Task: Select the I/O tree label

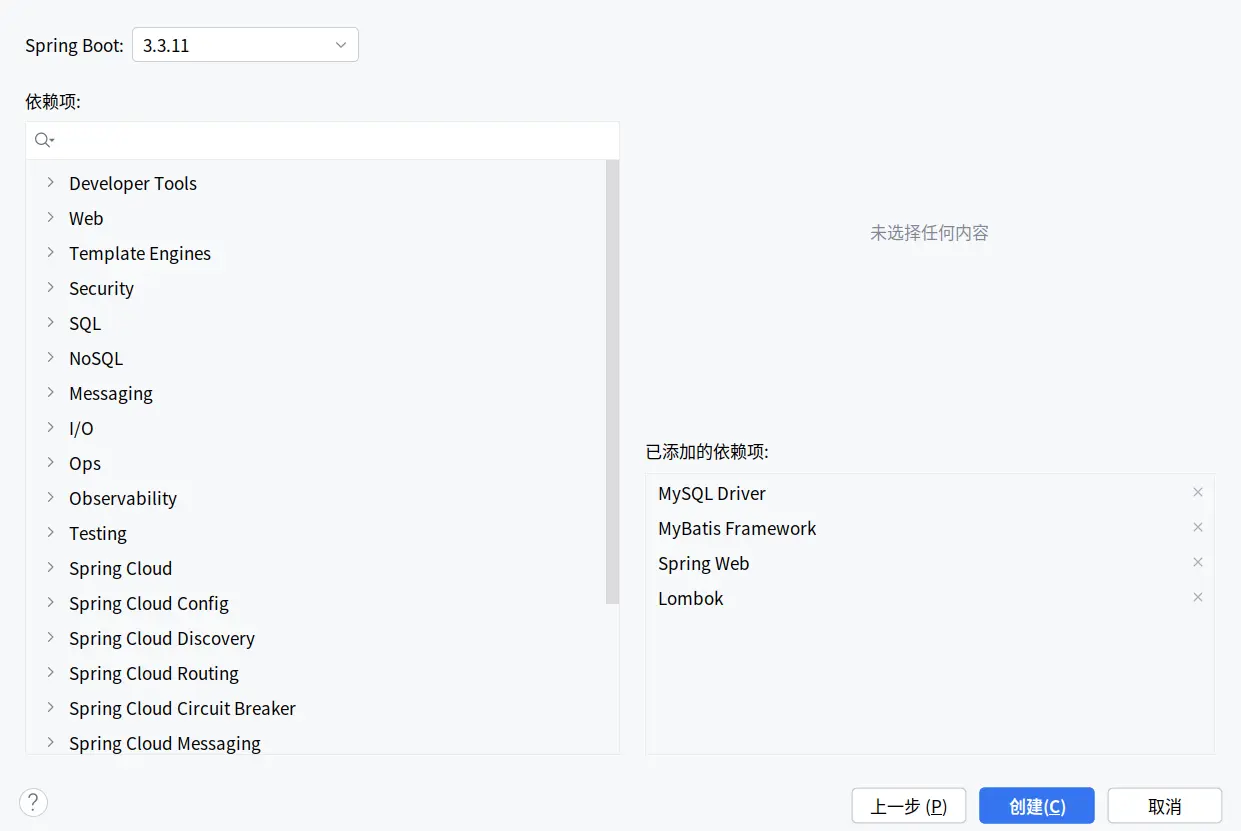Action: tap(81, 428)
